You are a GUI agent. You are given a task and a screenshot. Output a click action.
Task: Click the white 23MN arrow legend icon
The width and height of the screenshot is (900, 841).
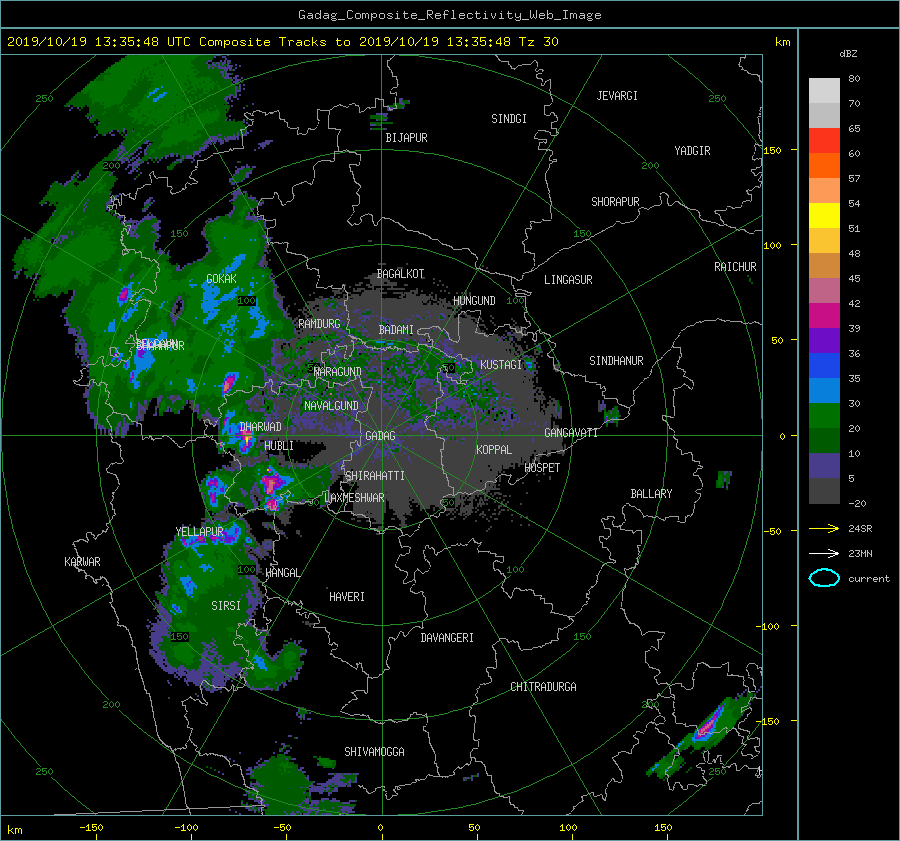(x=824, y=553)
